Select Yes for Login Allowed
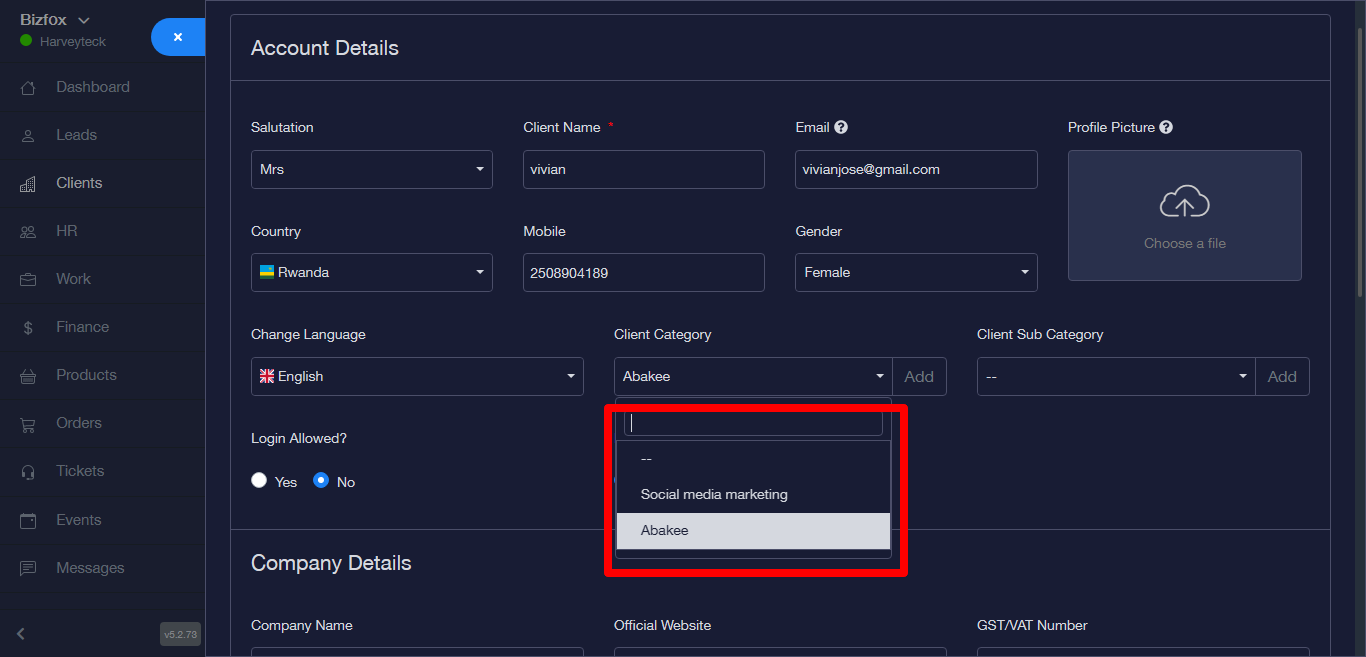 pyautogui.click(x=259, y=481)
